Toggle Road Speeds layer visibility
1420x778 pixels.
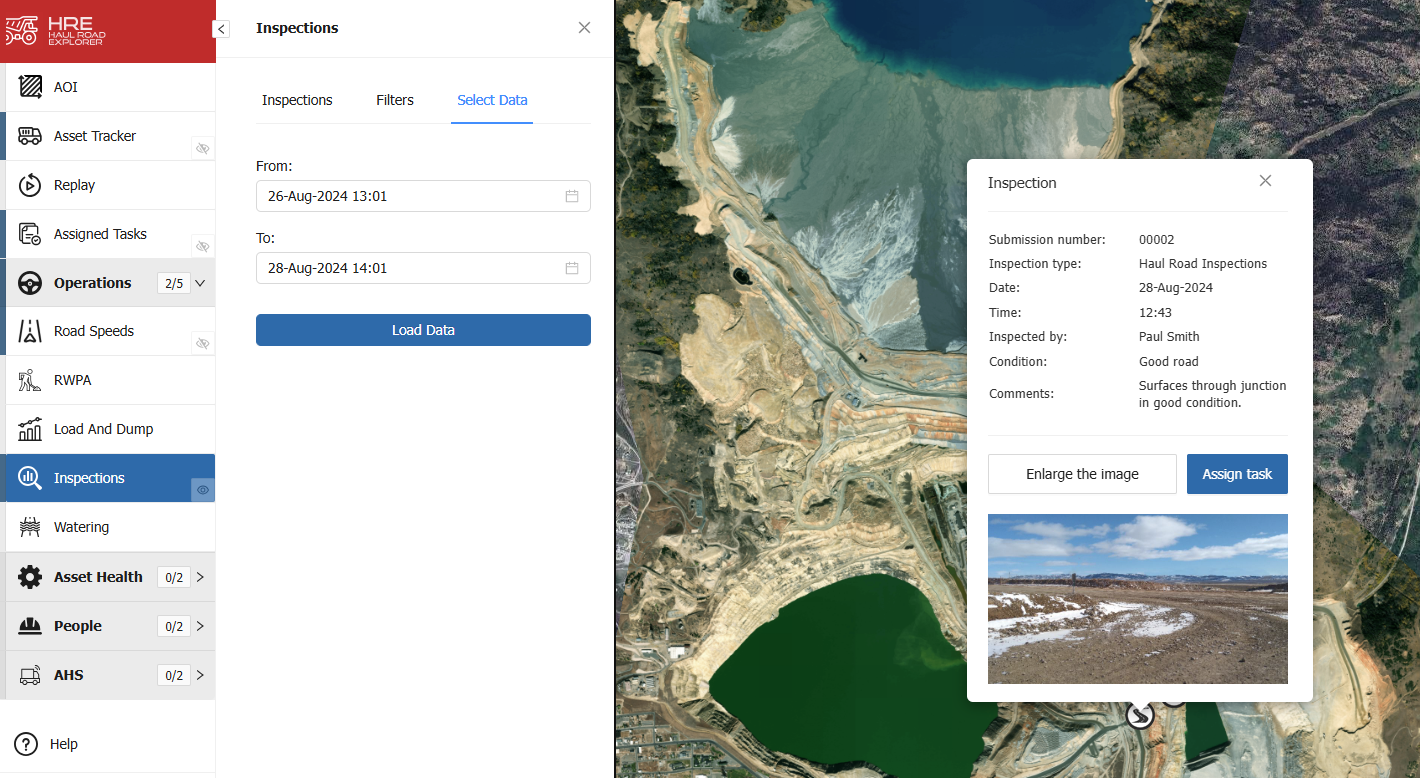click(x=203, y=343)
